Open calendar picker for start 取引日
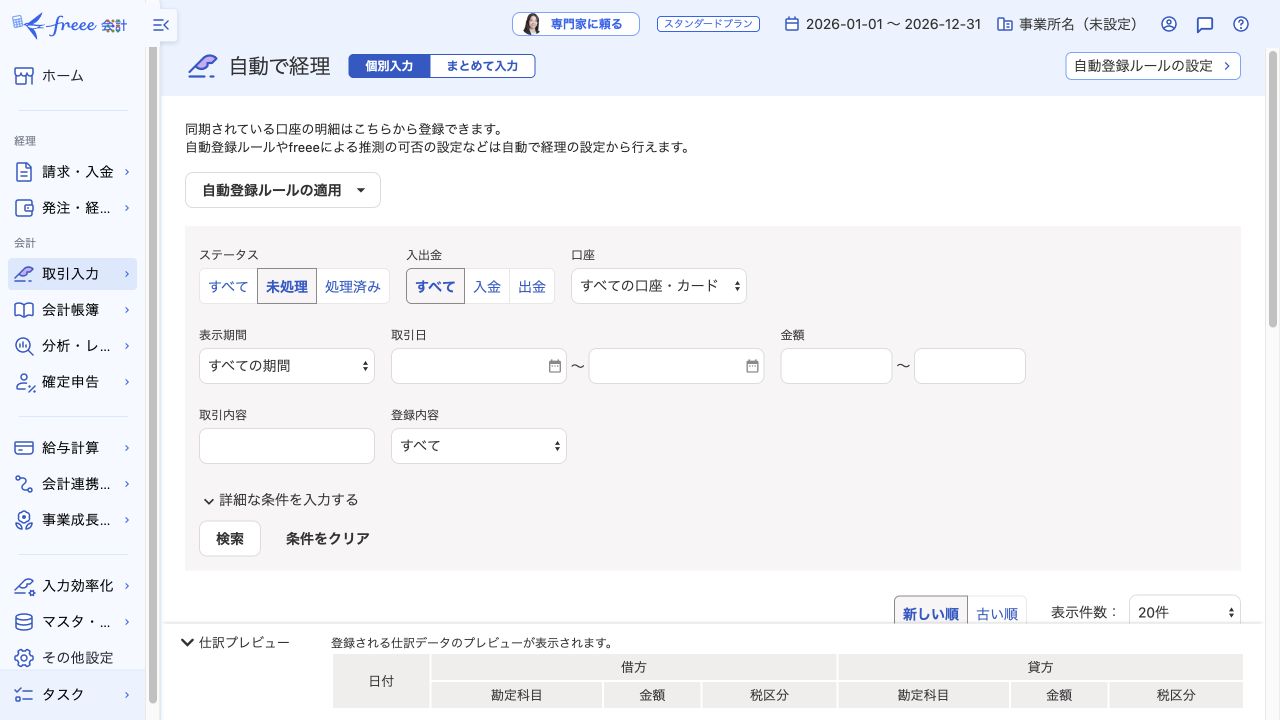The height and width of the screenshot is (720, 1280). (555, 366)
